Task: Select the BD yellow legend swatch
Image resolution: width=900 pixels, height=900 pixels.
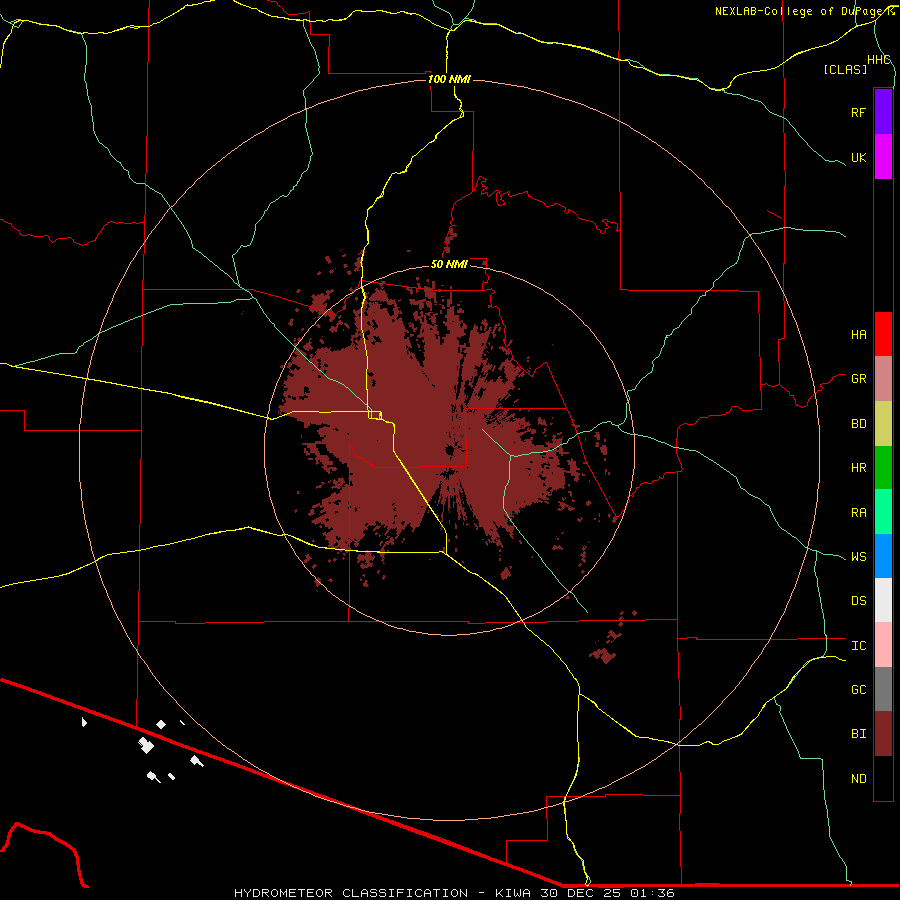Action: coord(883,424)
